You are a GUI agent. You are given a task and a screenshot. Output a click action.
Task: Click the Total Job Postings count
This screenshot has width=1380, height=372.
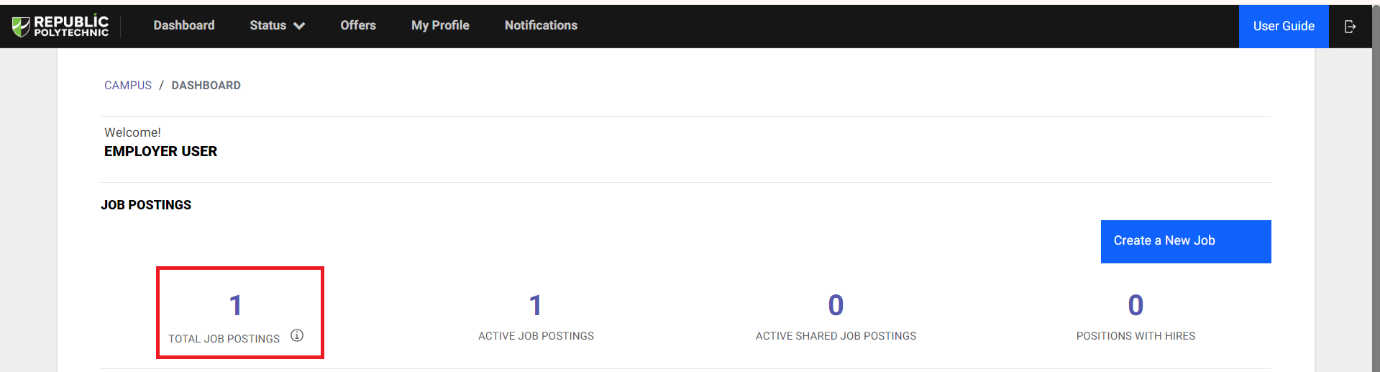[x=236, y=305]
